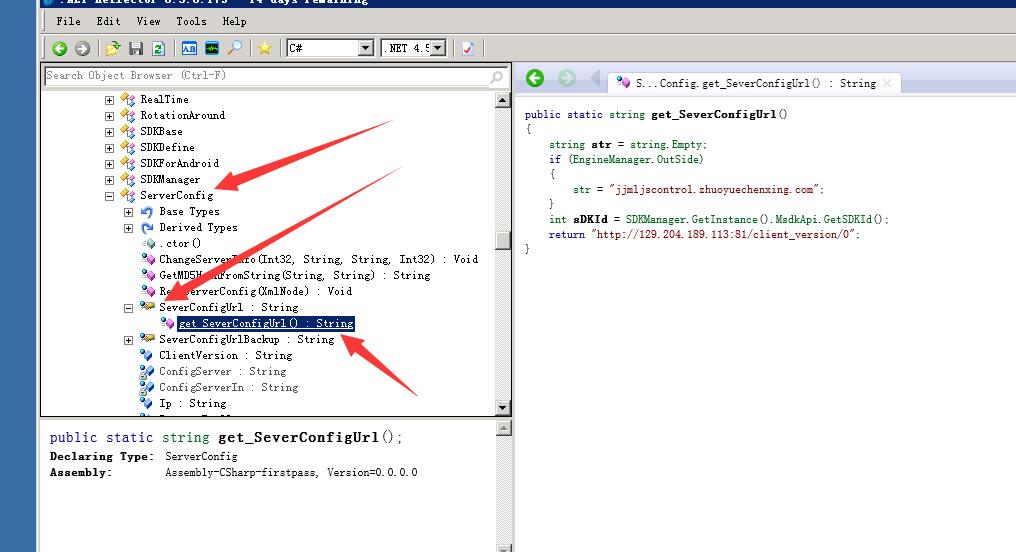Click the green waveform Analyzer icon
Viewport: 1016px width, 552px height.
click(x=212, y=48)
